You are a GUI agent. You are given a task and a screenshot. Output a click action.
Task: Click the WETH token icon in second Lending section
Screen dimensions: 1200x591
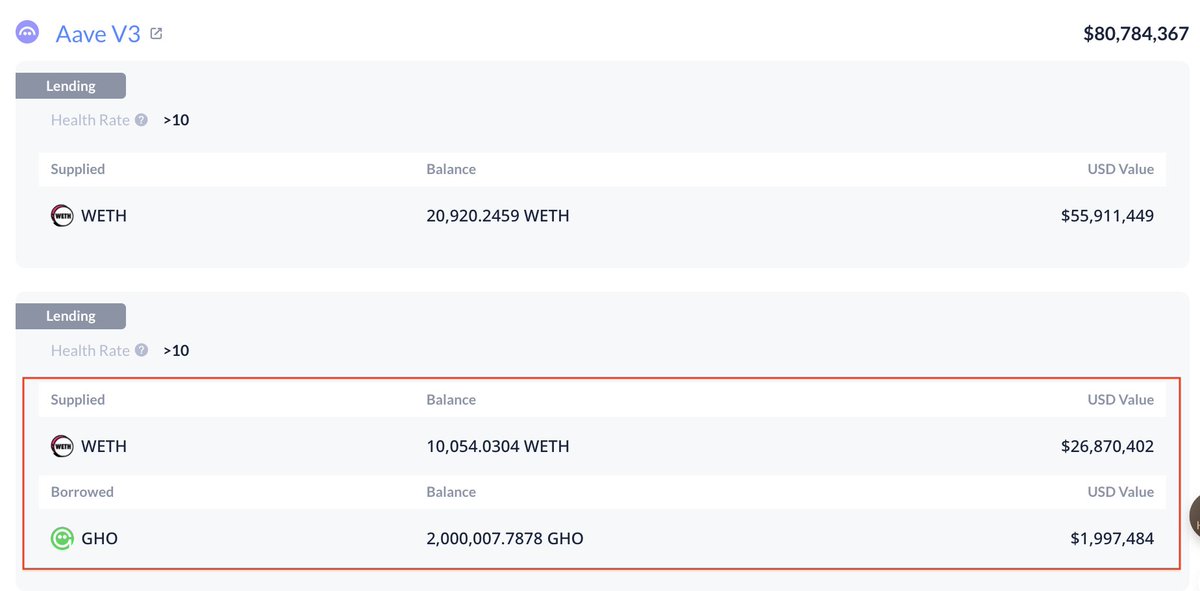point(62,446)
